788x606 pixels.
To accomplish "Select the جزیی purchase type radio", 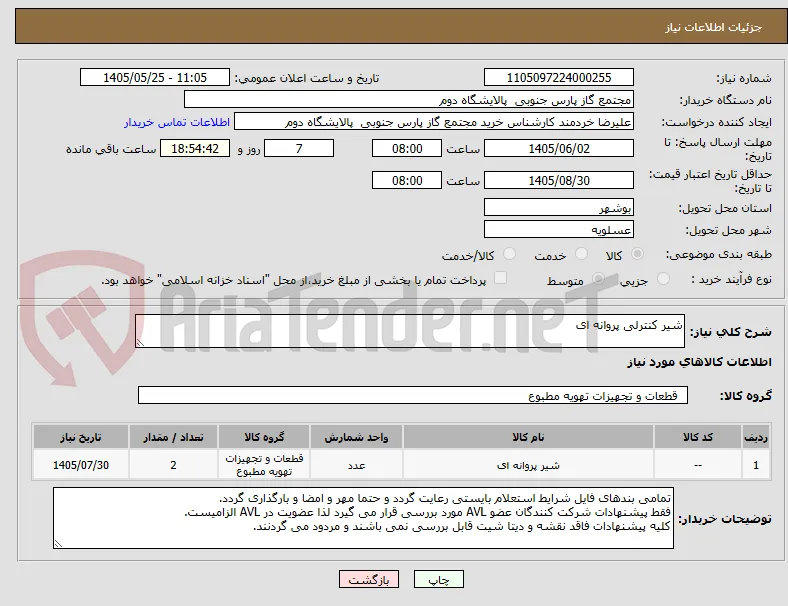I will click(663, 279).
